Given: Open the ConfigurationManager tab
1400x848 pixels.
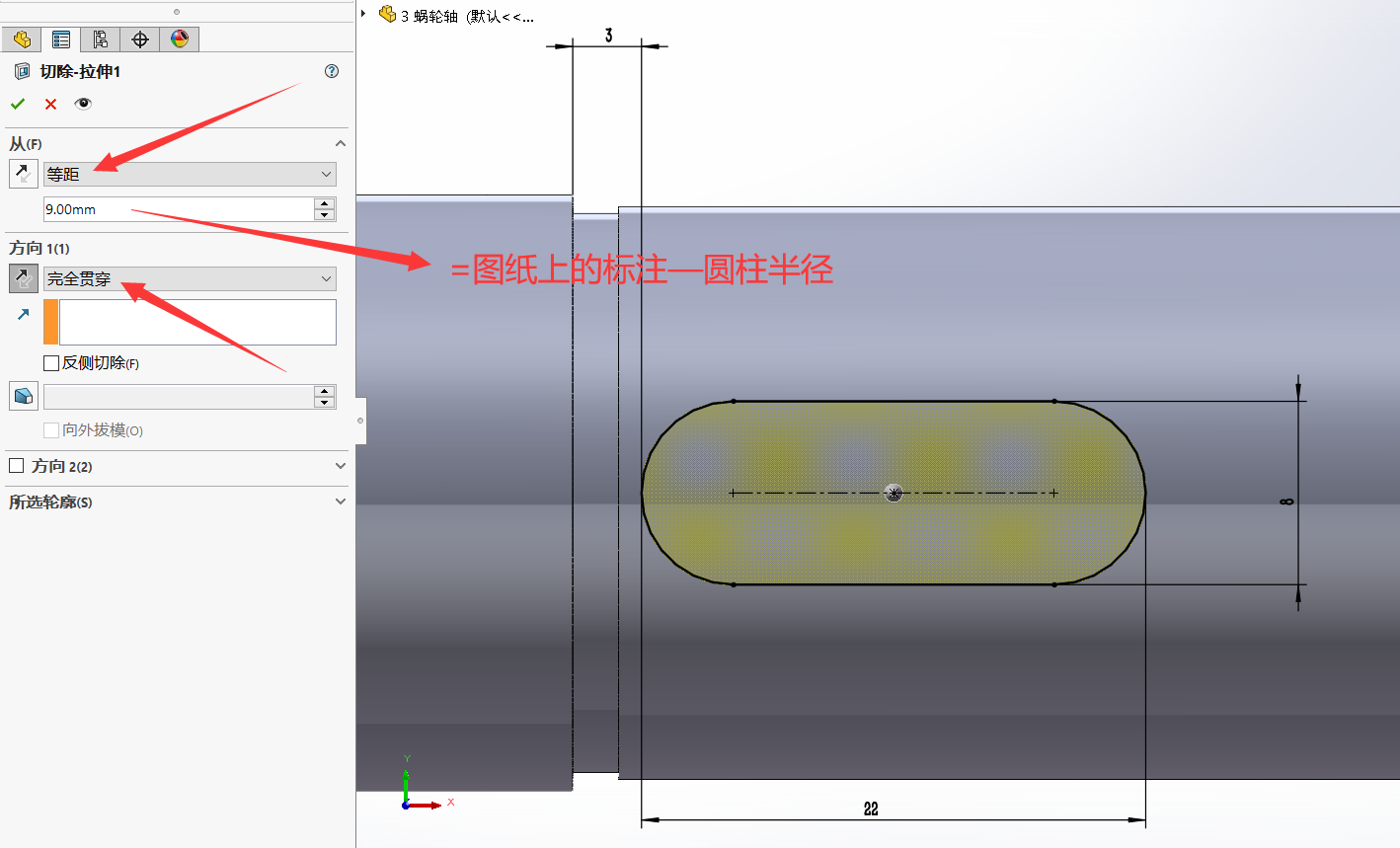Looking at the screenshot, I should pos(100,39).
